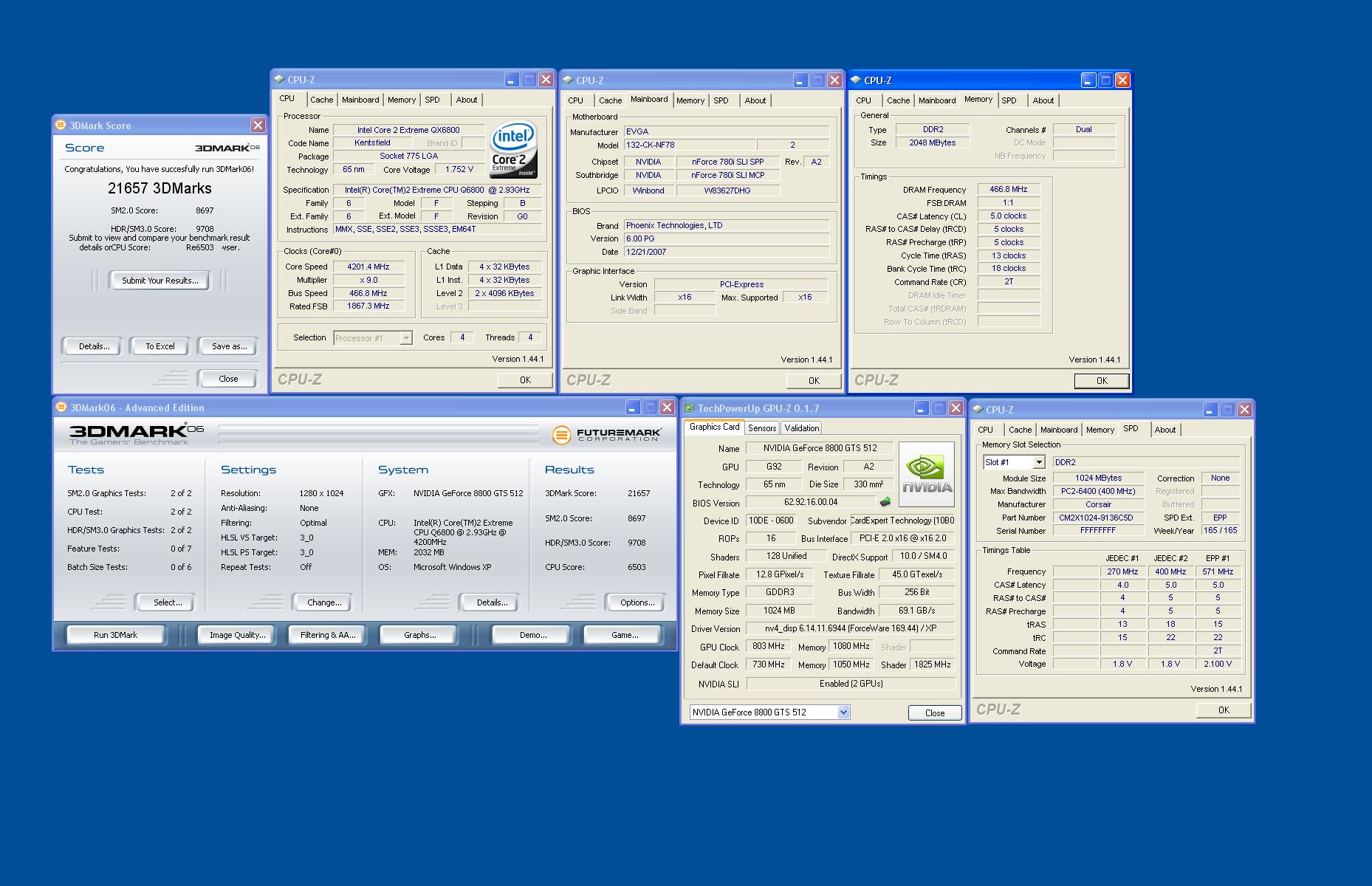
Task: Click the Core Voltage 1.752 V value
Action: pyautogui.click(x=459, y=170)
